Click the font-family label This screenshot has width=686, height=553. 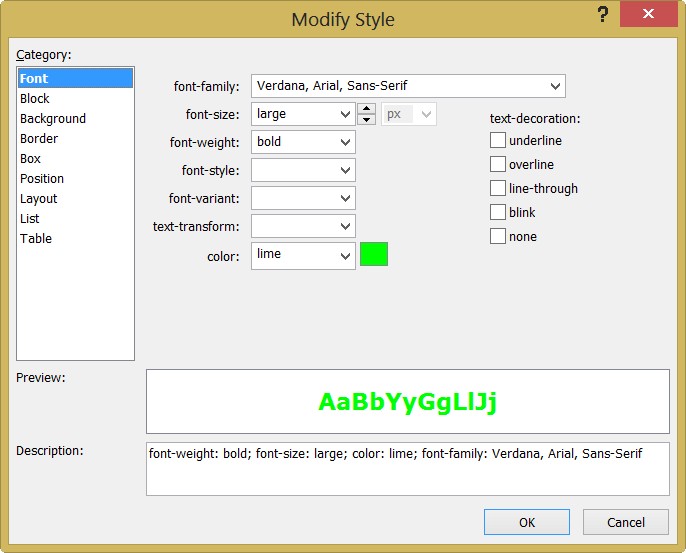click(x=206, y=86)
